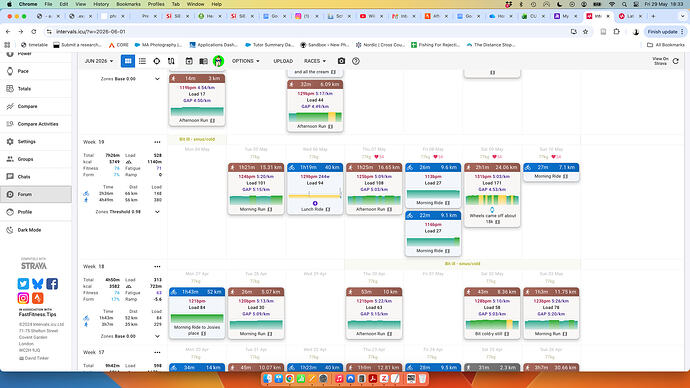Open the help question mark icon
This screenshot has width=690, height=388.
click(x=356, y=61)
